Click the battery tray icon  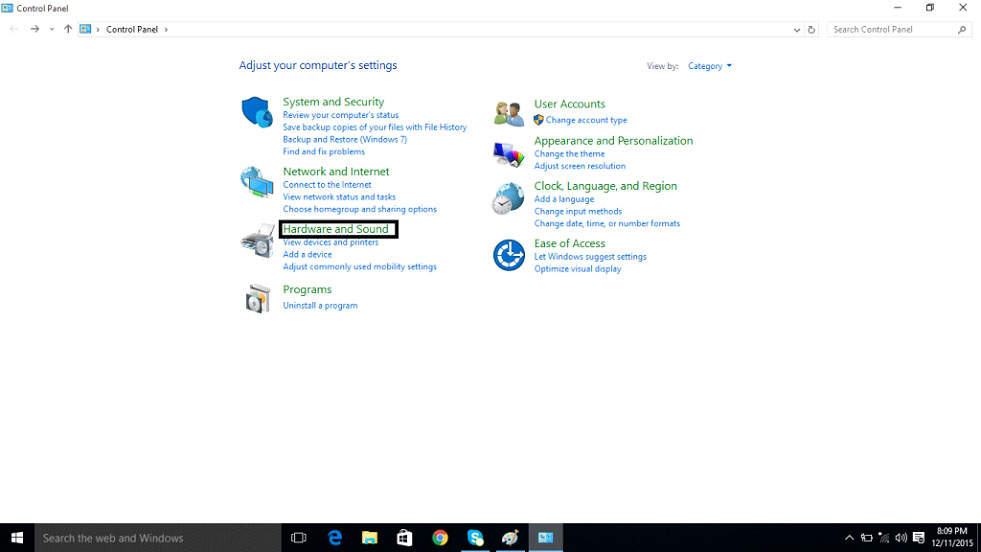(867, 538)
